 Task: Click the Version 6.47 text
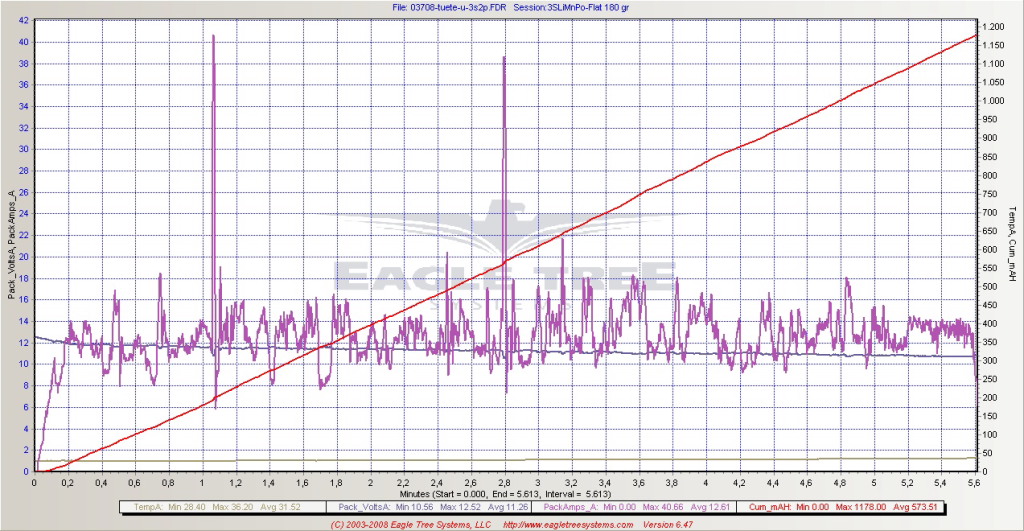pyautogui.click(x=668, y=524)
